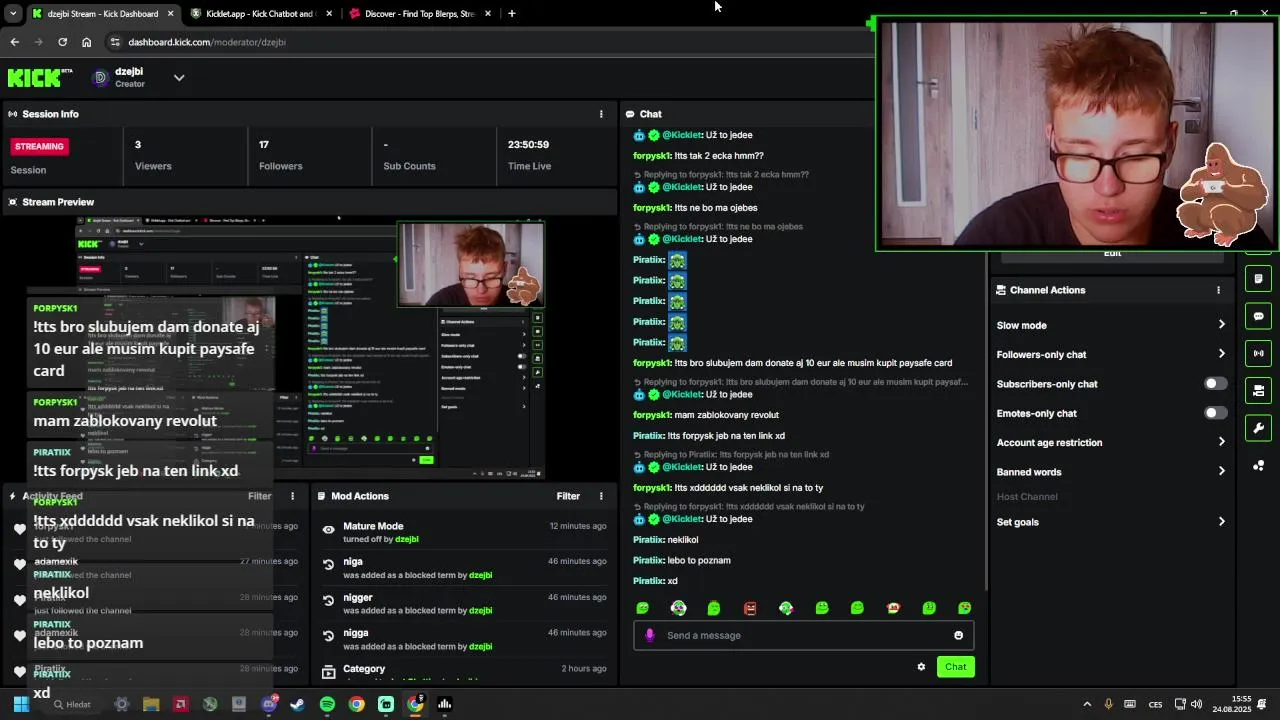Click the microphone tray icon
The width and height of the screenshot is (1280, 720).
coord(1108,704)
